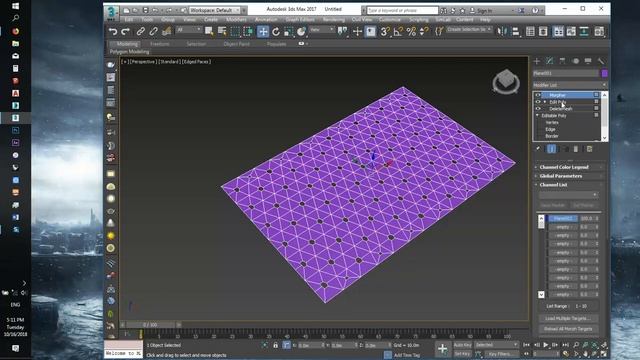Click the purple object color swatch
The image size is (640, 360).
click(x=604, y=73)
